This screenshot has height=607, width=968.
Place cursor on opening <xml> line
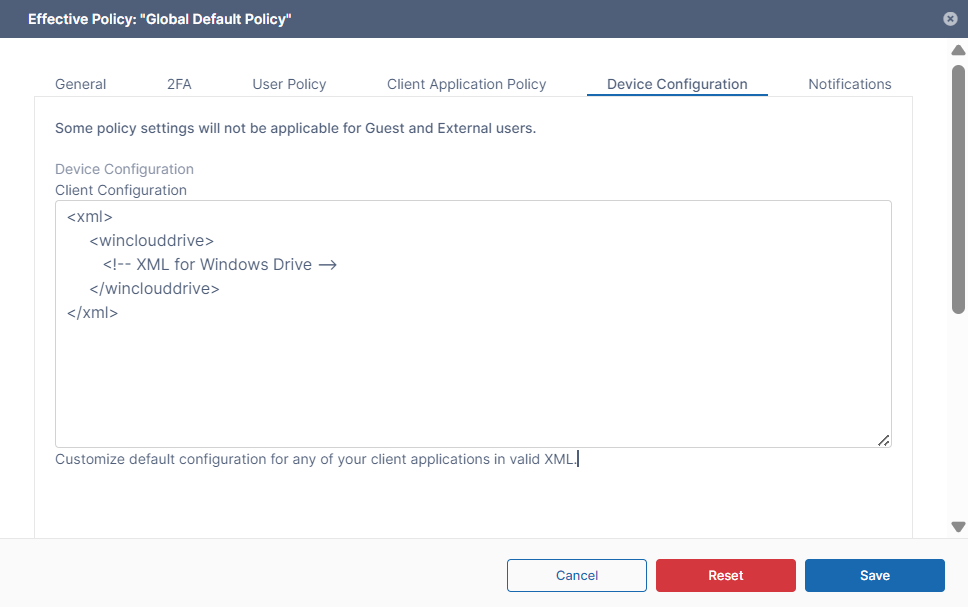pos(90,216)
